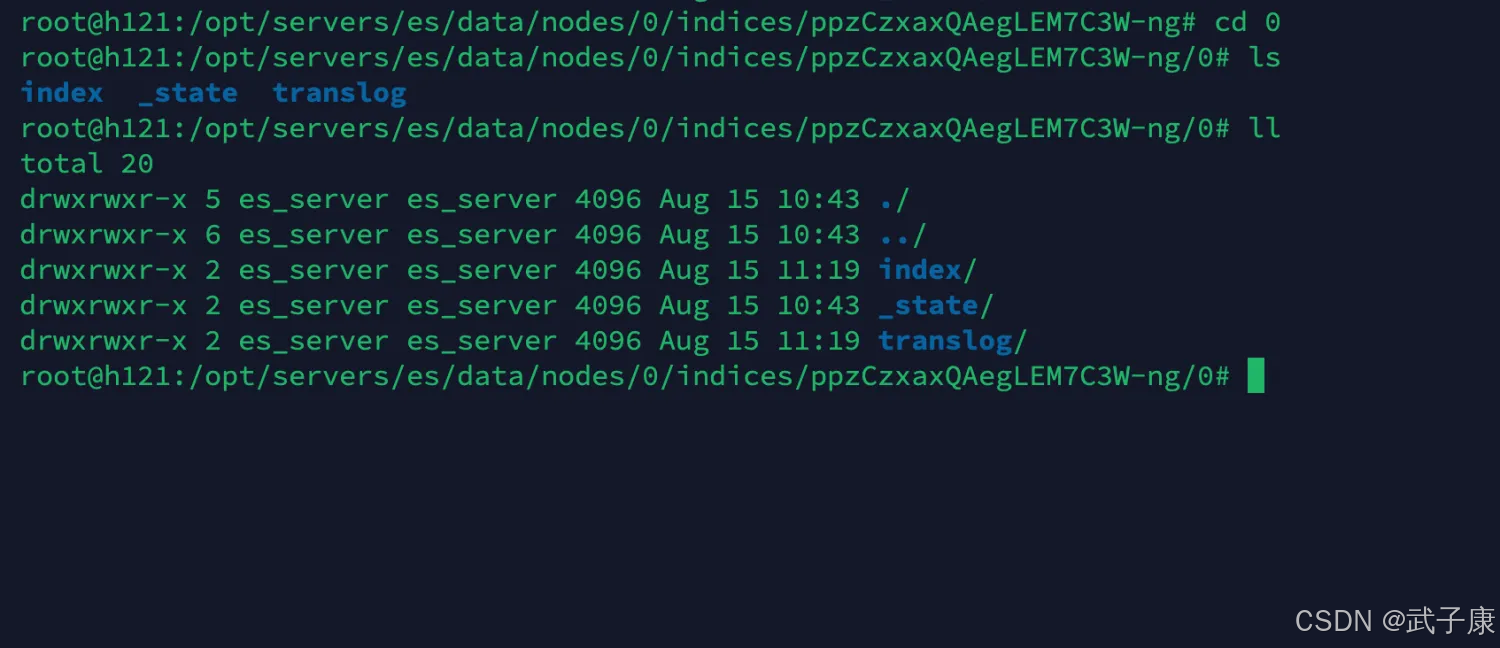Click the 11:19 timestamp on the translog row
The height and width of the screenshot is (648, 1500).
tap(818, 341)
